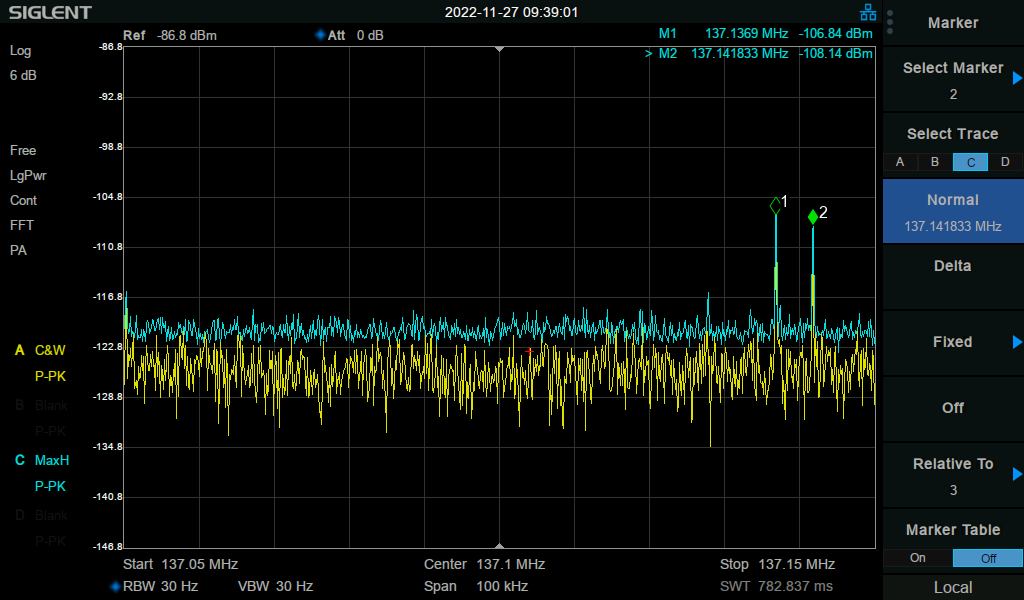The image size is (1024, 600).
Task: Click the center triangle at top of graticule
Action: coord(499,49)
